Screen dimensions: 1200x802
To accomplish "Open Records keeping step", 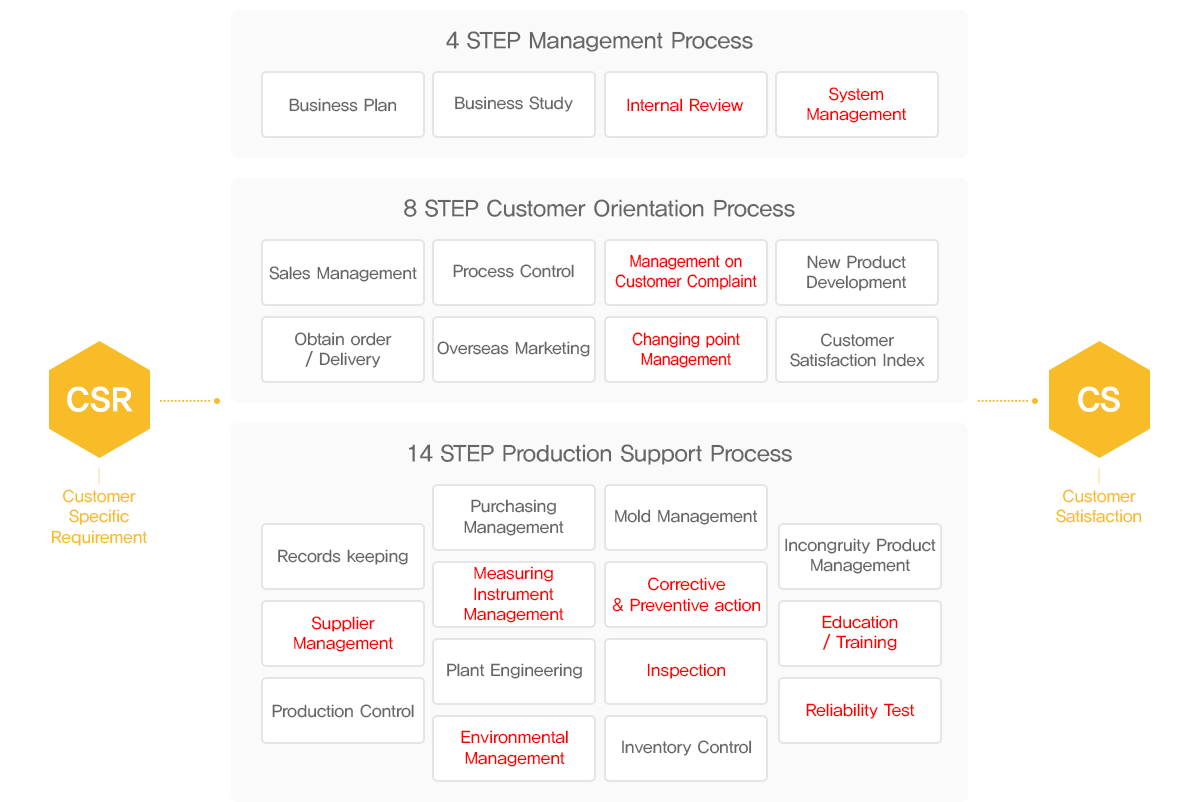I will coord(343,557).
